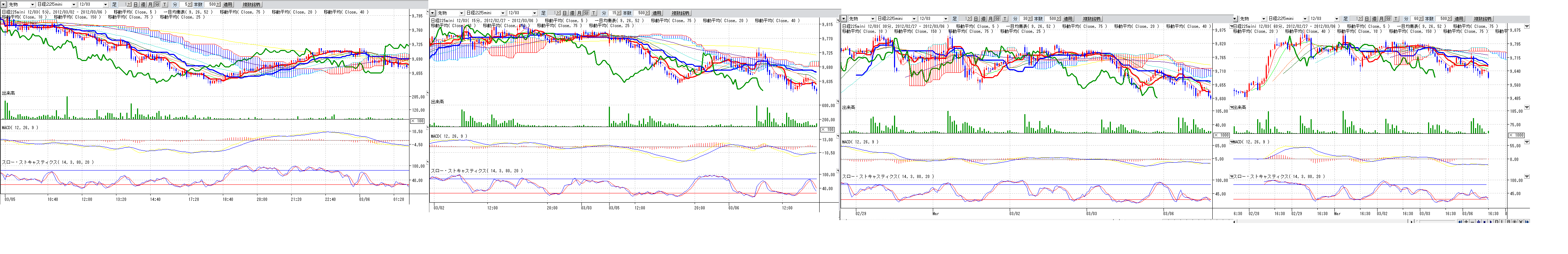This screenshot has height=254, width=1568.
Task: Open the arrow menu left of 先物 in the 60-minute chart
Action: pos(1235,19)
